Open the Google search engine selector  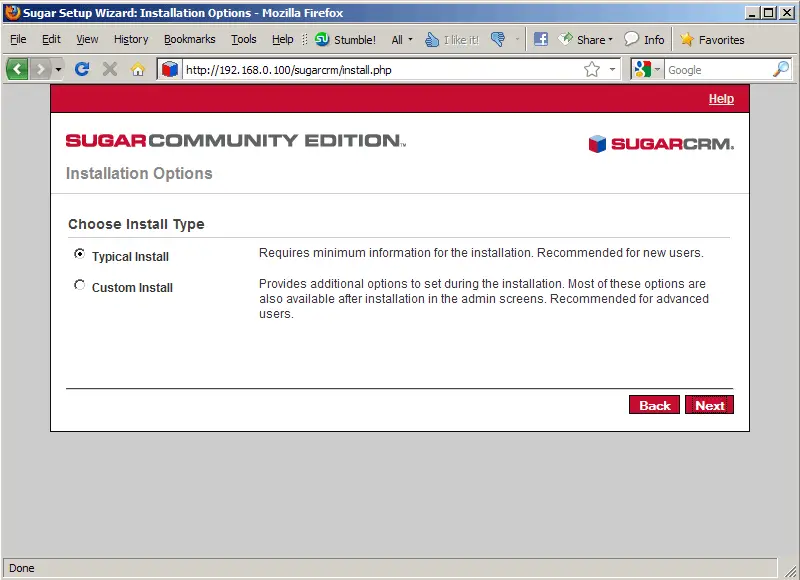[x=646, y=69]
